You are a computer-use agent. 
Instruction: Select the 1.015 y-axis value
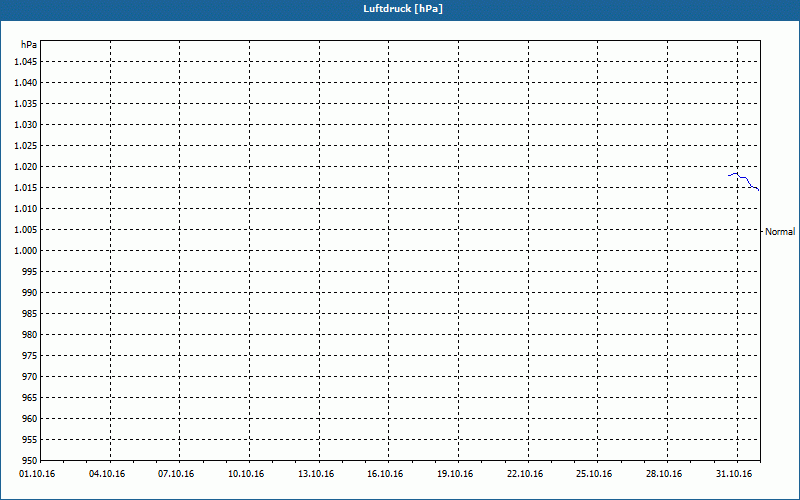26,188
